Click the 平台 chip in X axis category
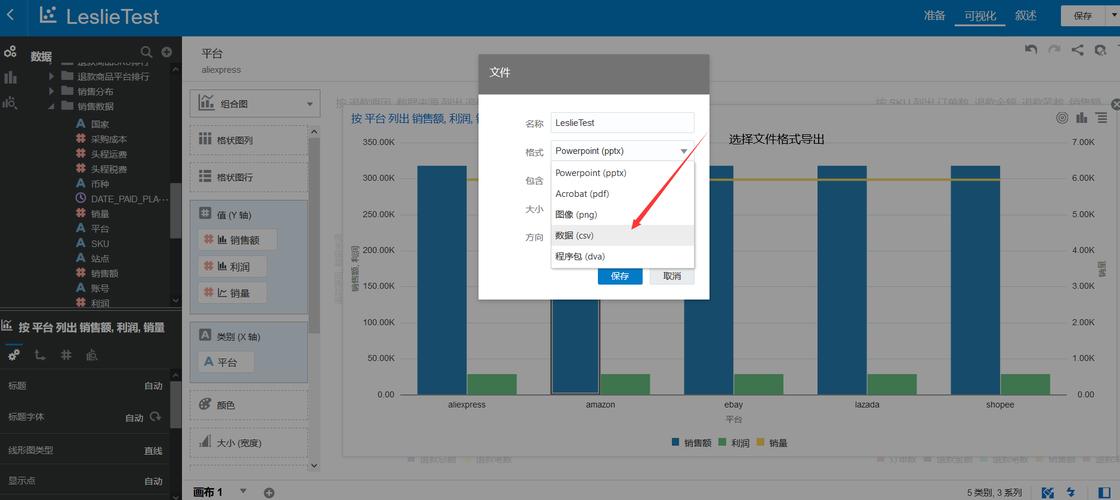1120x500 pixels. click(226, 362)
